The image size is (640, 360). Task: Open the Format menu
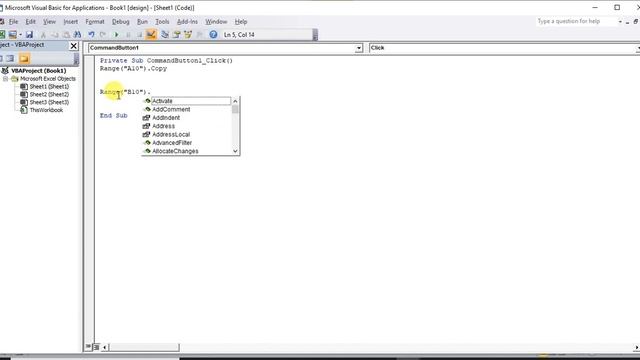95,22
